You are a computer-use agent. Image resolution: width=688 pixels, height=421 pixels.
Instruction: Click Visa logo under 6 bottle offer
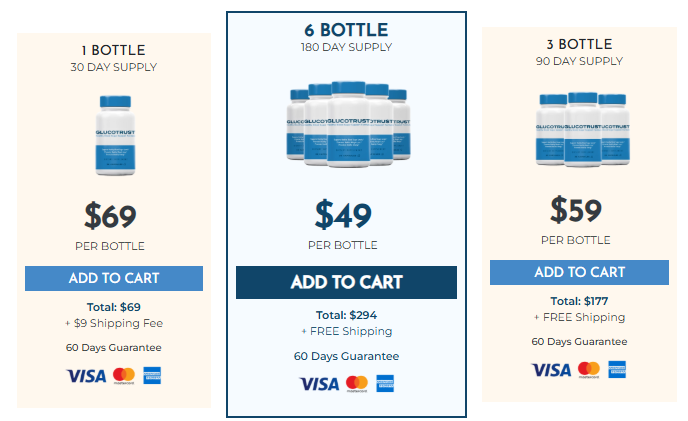[319, 384]
